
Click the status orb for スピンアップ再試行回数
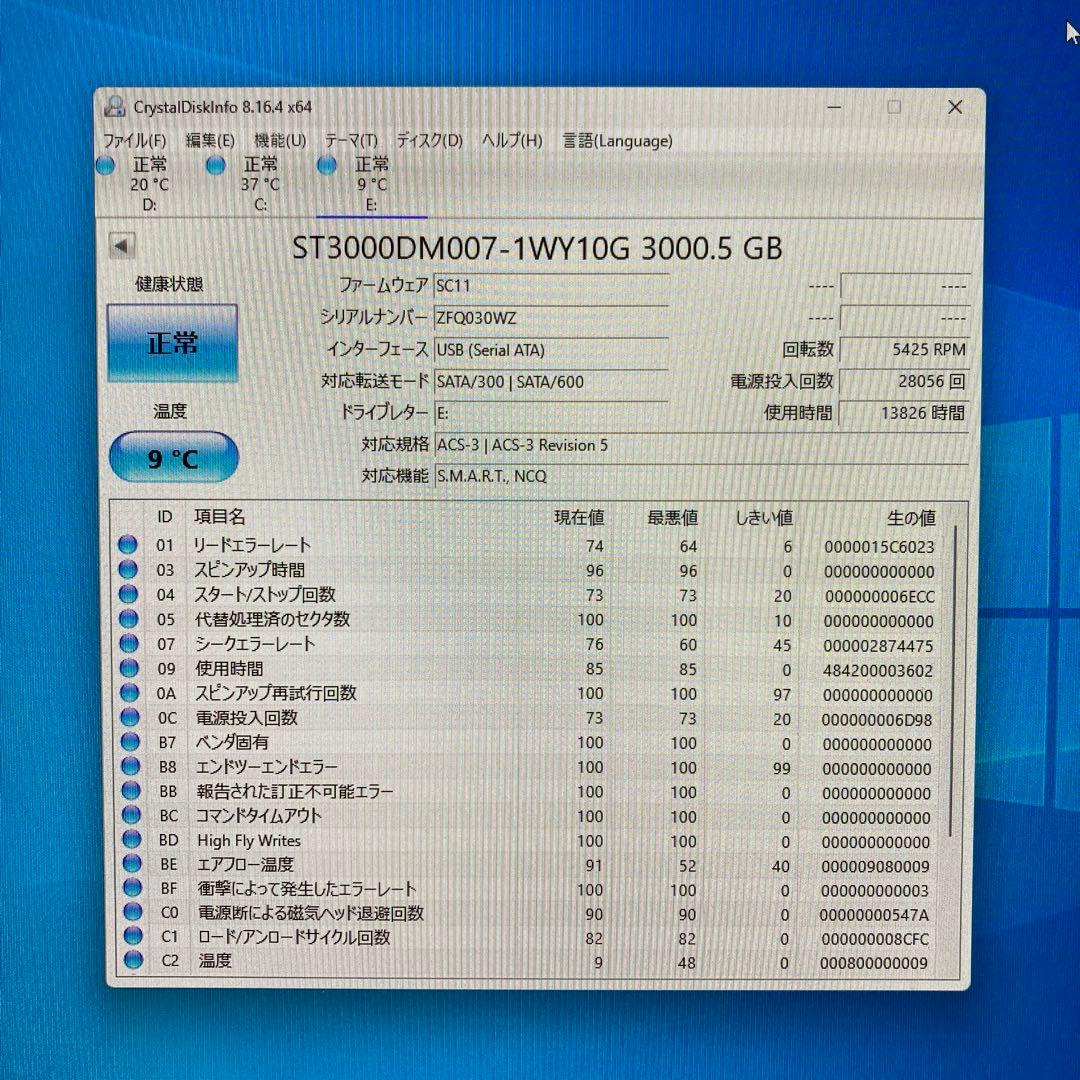click(x=129, y=692)
